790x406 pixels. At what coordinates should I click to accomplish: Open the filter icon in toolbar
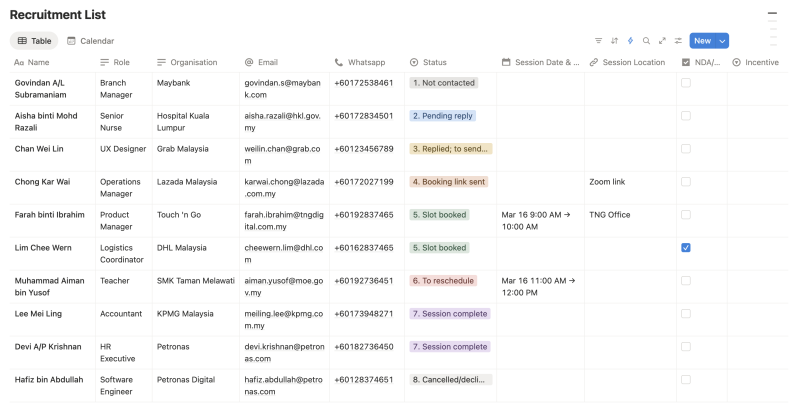tap(598, 41)
